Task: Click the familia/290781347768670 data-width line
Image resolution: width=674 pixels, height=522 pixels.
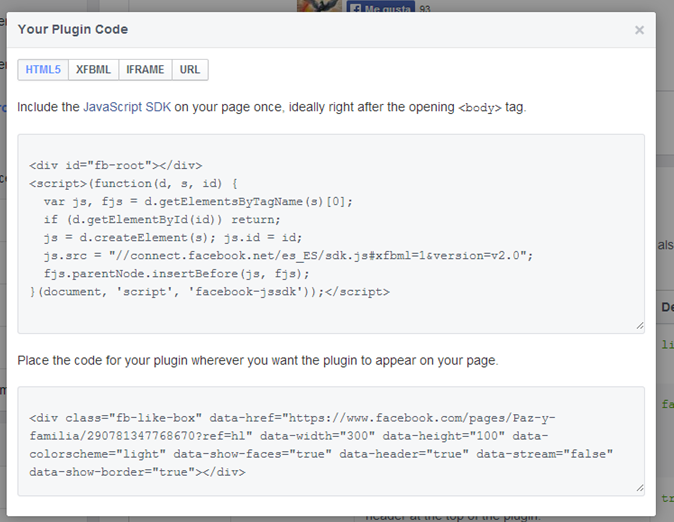Action: [x=289, y=436]
